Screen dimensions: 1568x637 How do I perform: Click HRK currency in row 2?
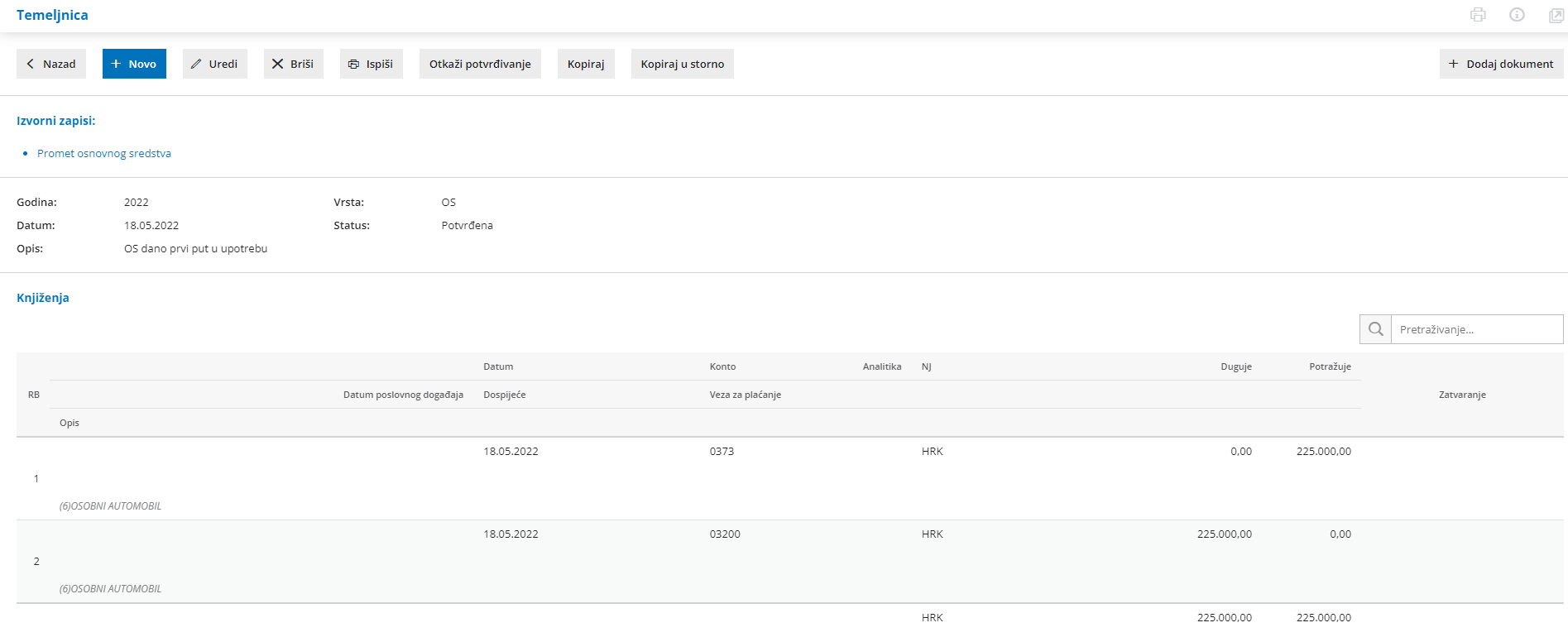(933, 534)
